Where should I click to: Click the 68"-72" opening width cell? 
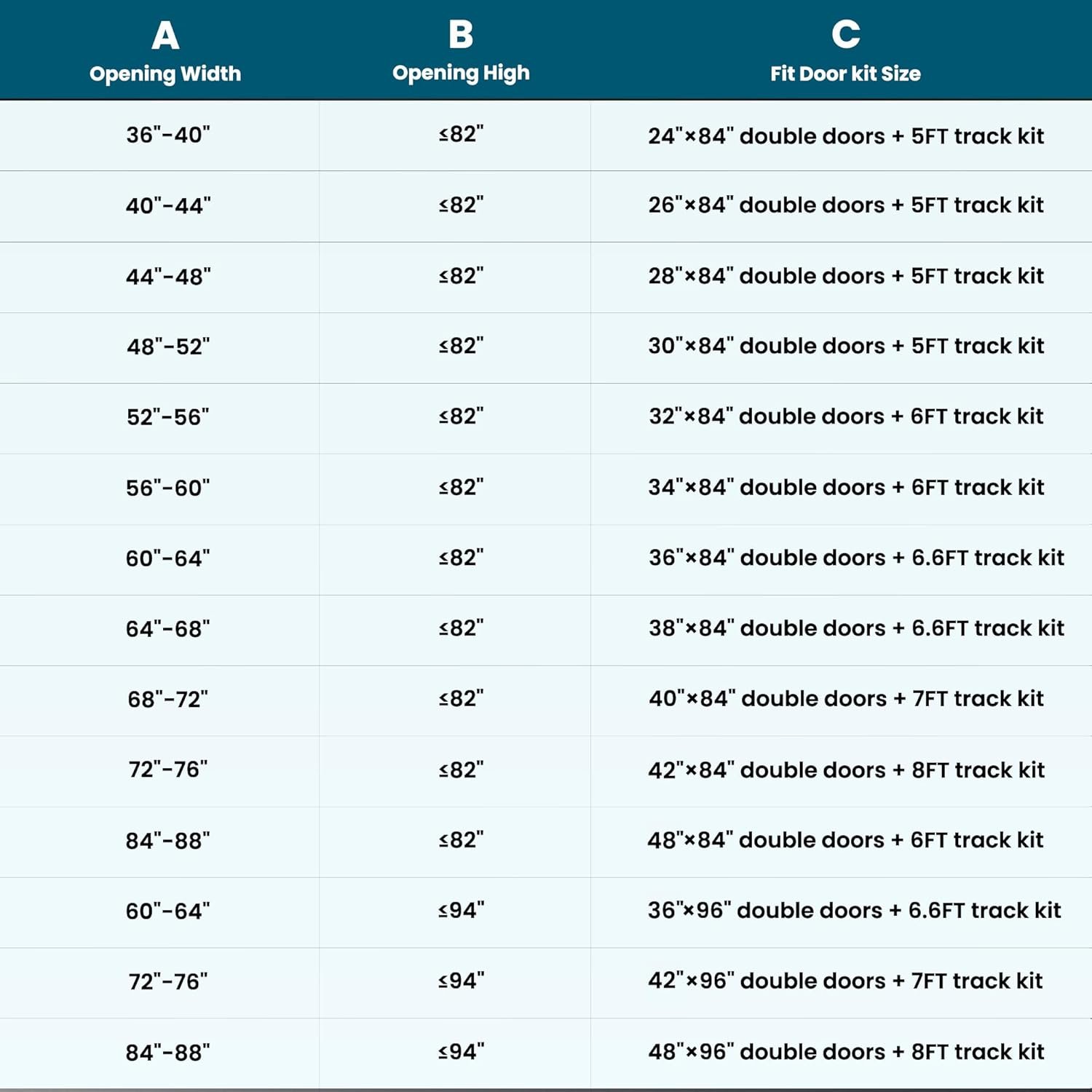pos(167,700)
